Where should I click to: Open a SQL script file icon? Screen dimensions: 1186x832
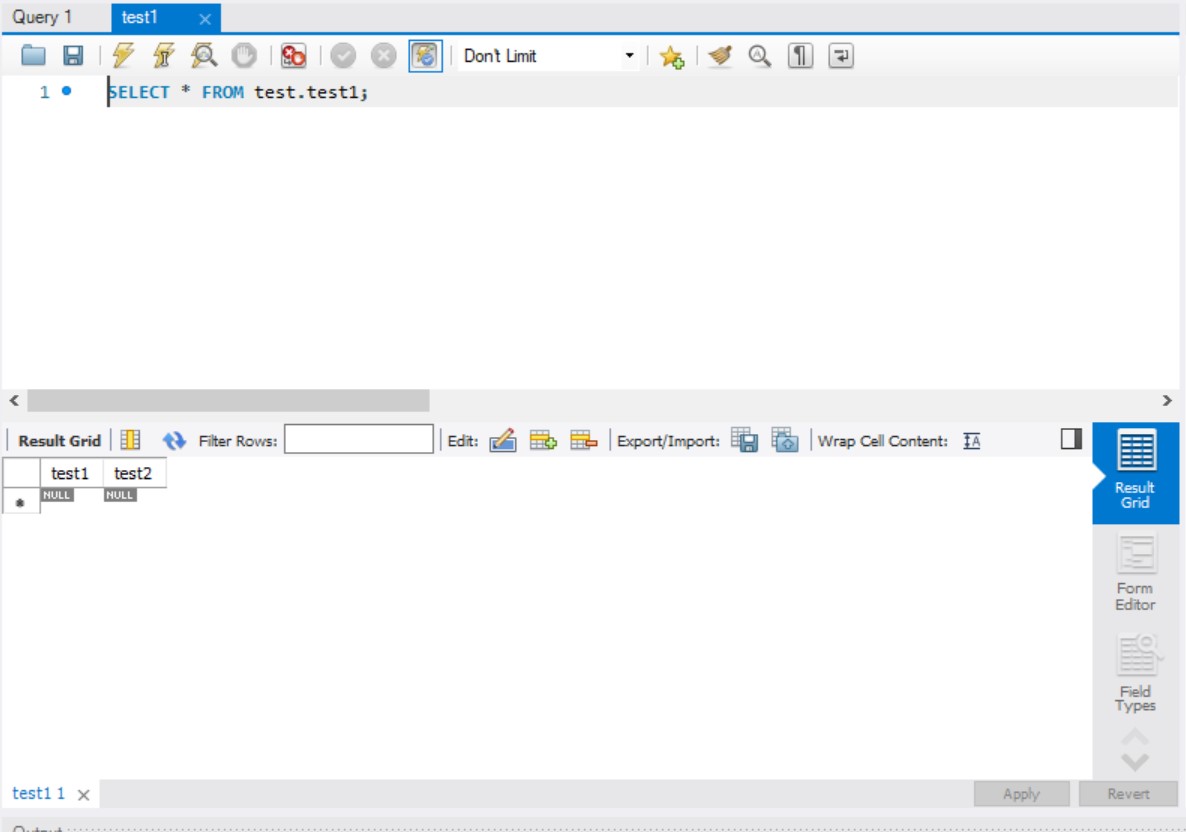click(33, 55)
